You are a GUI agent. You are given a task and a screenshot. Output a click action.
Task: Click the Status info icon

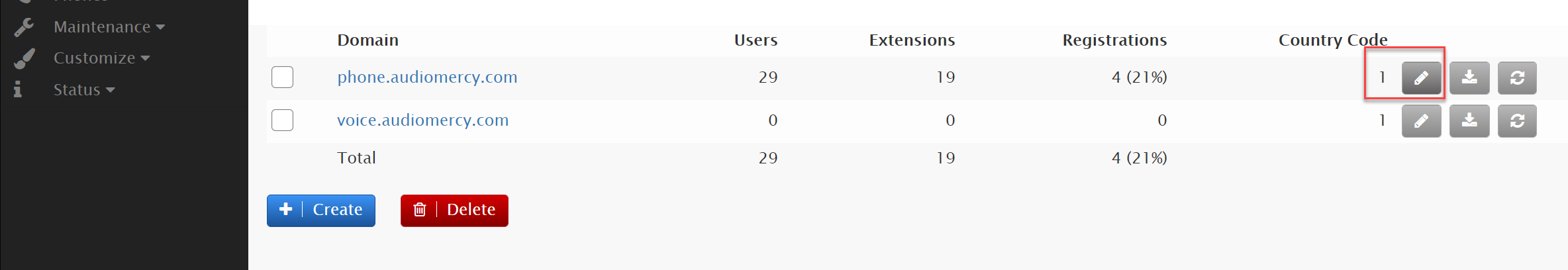(x=18, y=89)
